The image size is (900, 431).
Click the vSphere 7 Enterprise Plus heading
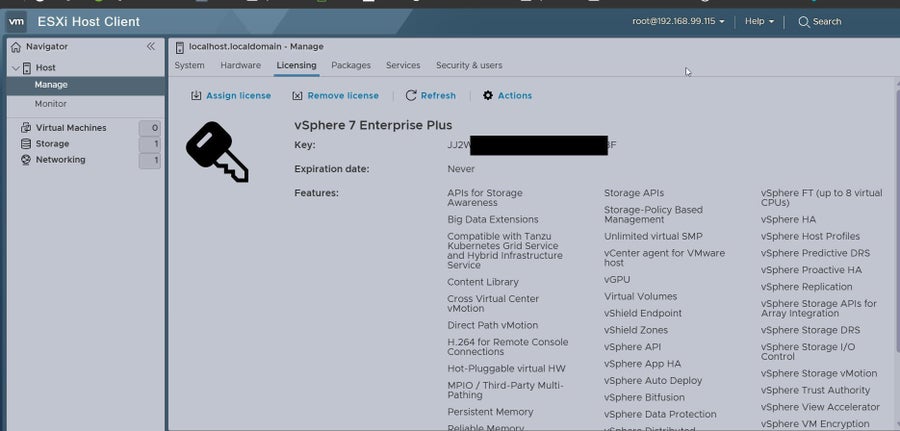(x=373, y=125)
